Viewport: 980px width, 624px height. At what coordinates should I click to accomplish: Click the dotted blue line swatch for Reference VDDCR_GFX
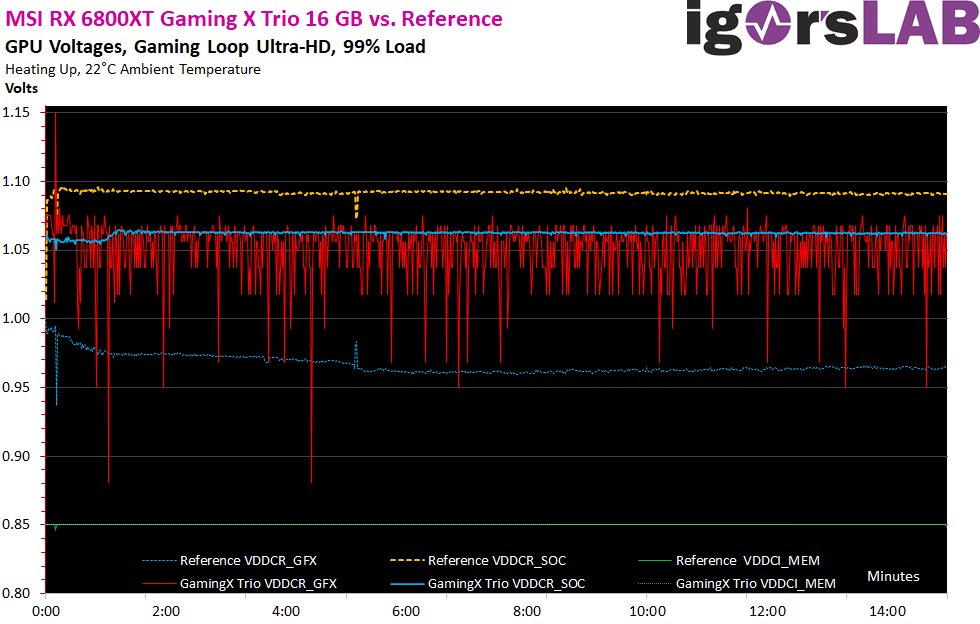click(x=159, y=561)
